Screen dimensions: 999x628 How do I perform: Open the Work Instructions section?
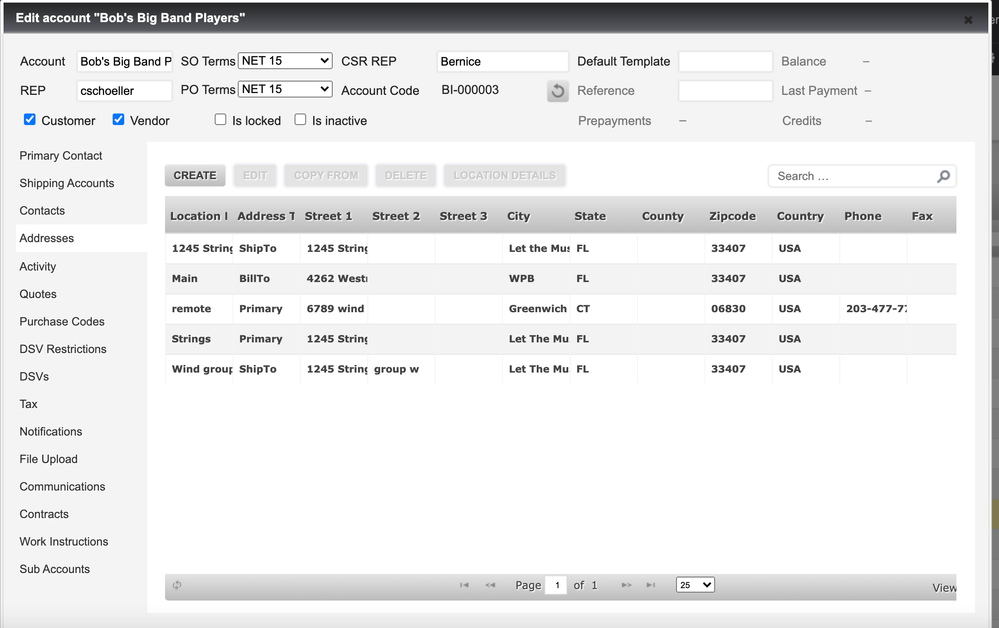(64, 541)
